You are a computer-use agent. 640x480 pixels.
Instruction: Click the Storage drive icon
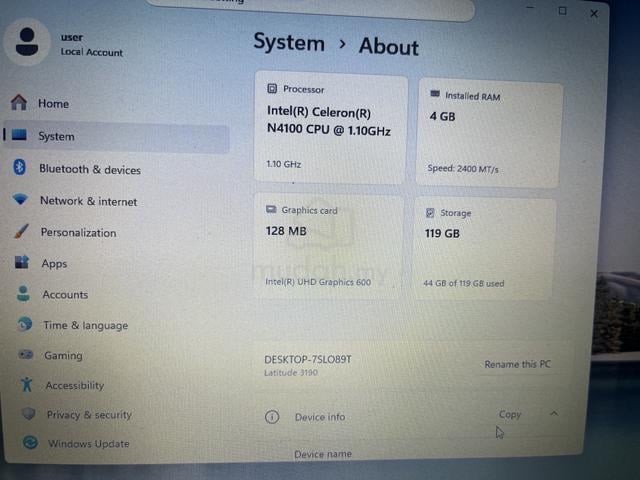coord(430,213)
